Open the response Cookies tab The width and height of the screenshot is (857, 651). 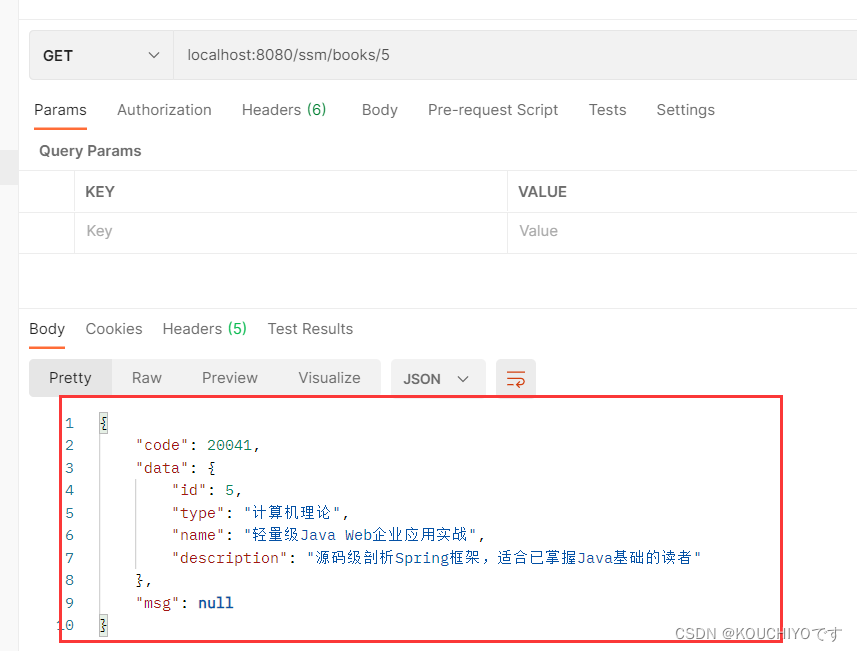coord(114,329)
